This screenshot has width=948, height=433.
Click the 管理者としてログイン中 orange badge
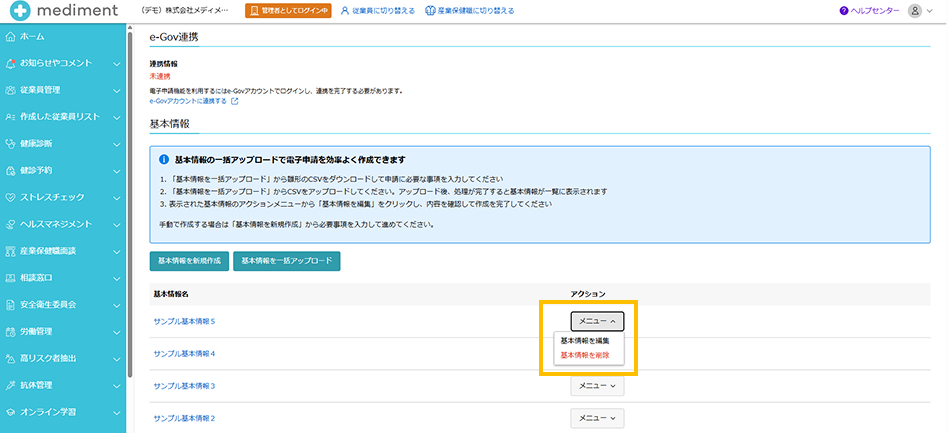pos(288,11)
